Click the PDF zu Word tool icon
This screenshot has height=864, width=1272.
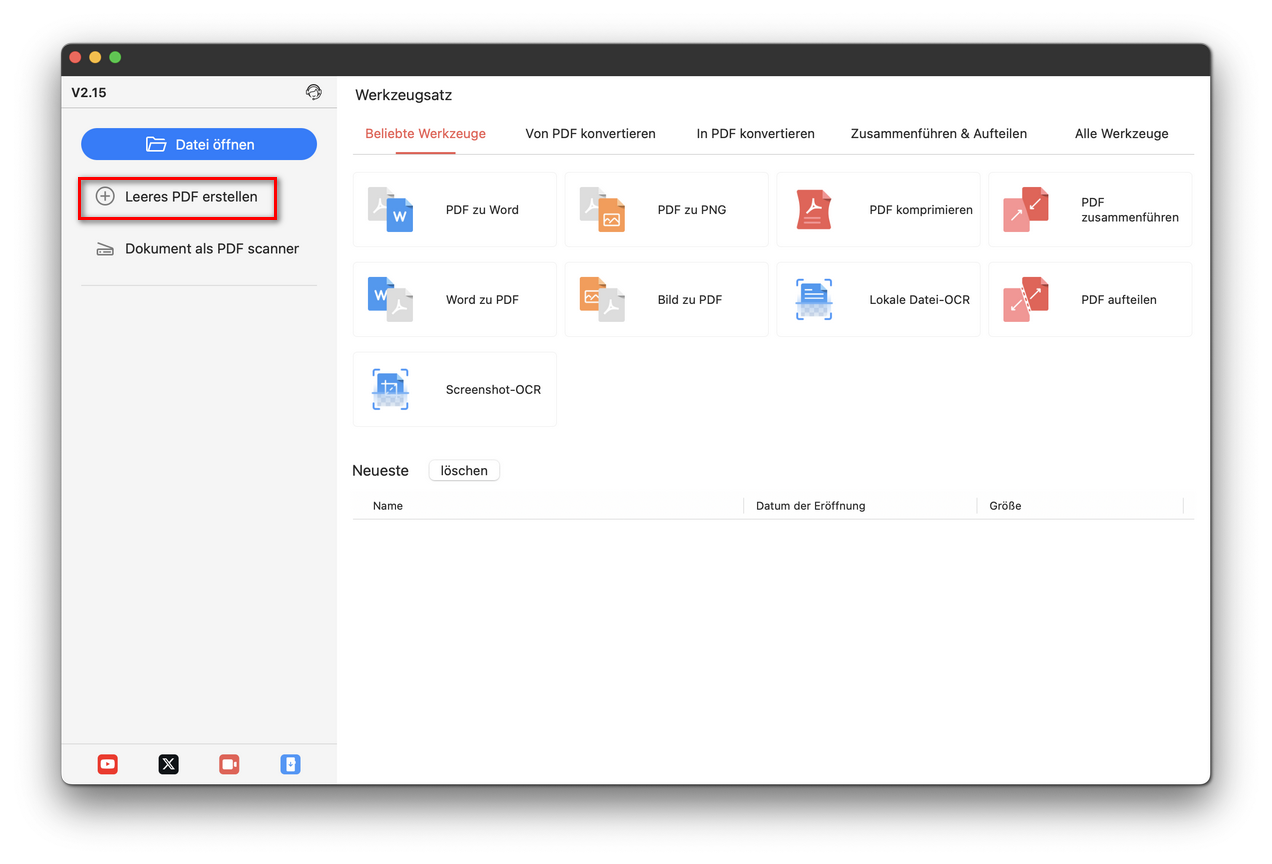pos(390,210)
